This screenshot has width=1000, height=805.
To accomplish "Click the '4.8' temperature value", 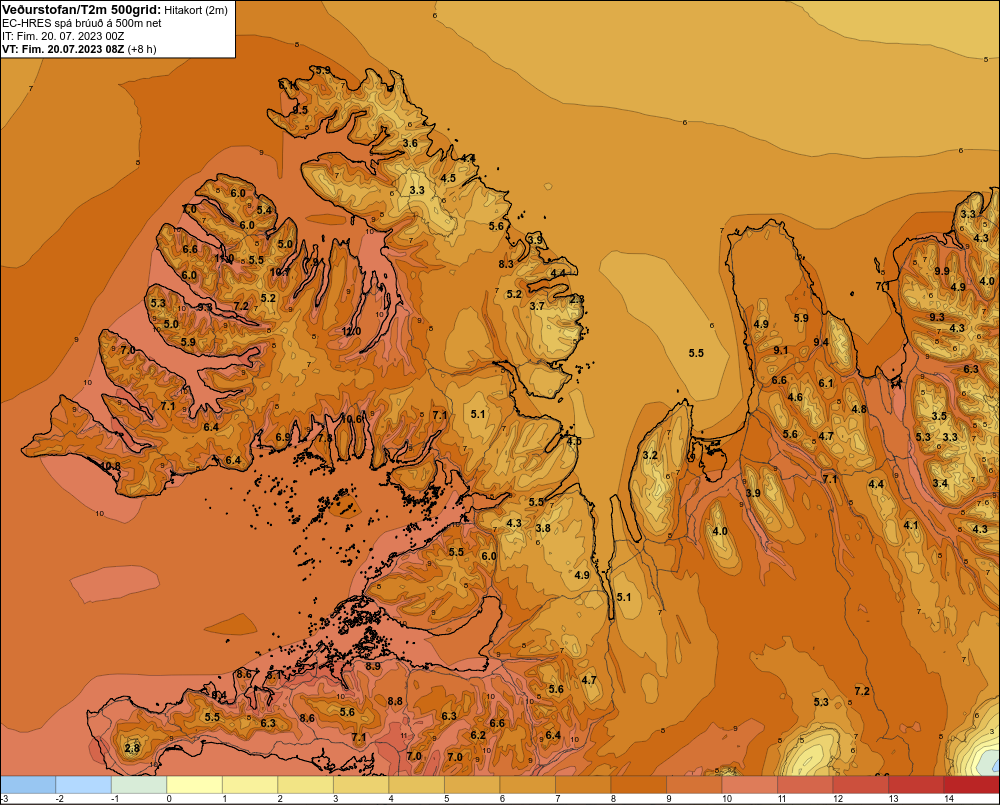I will tap(859, 410).
